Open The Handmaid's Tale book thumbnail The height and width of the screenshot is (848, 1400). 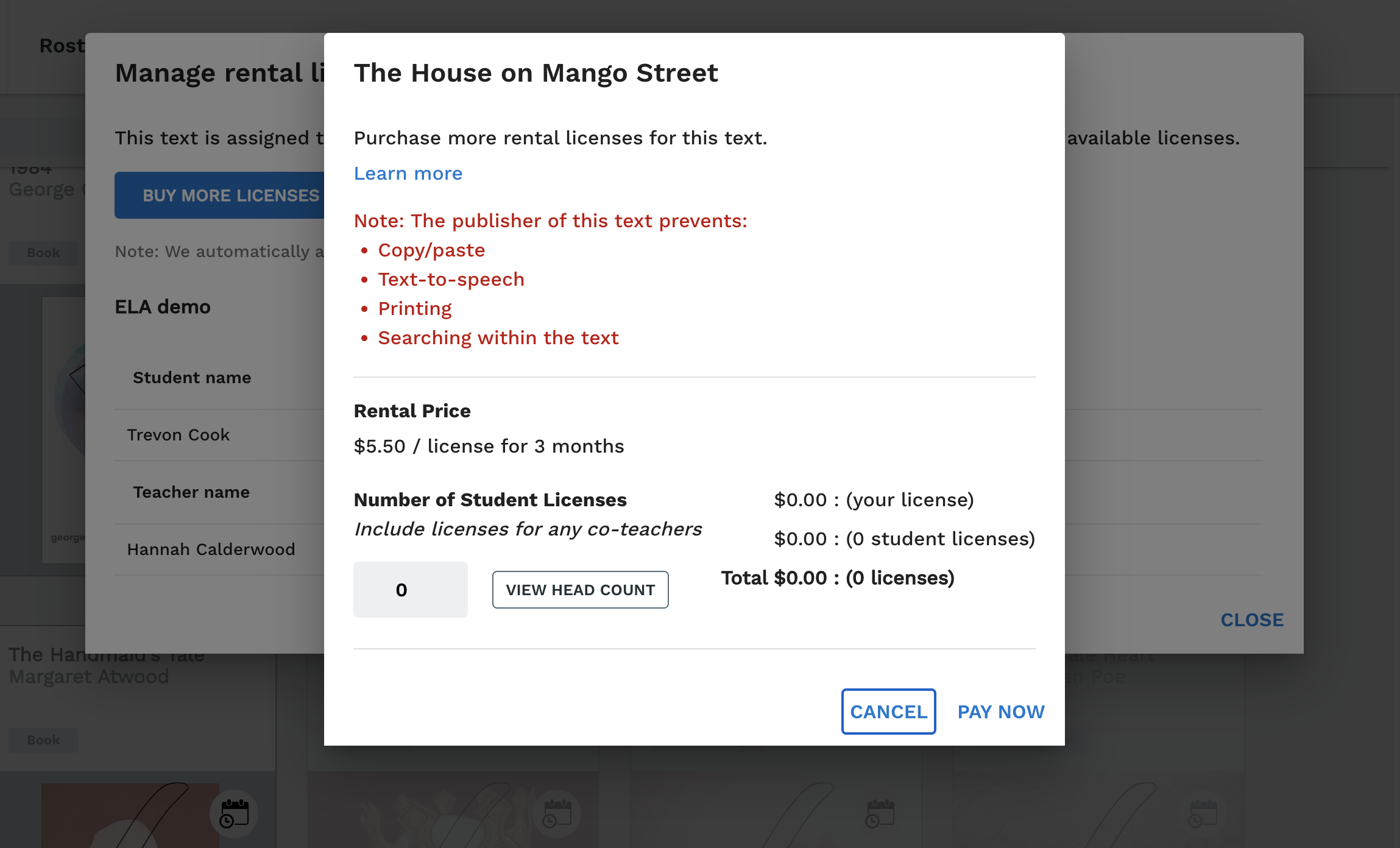[x=130, y=815]
